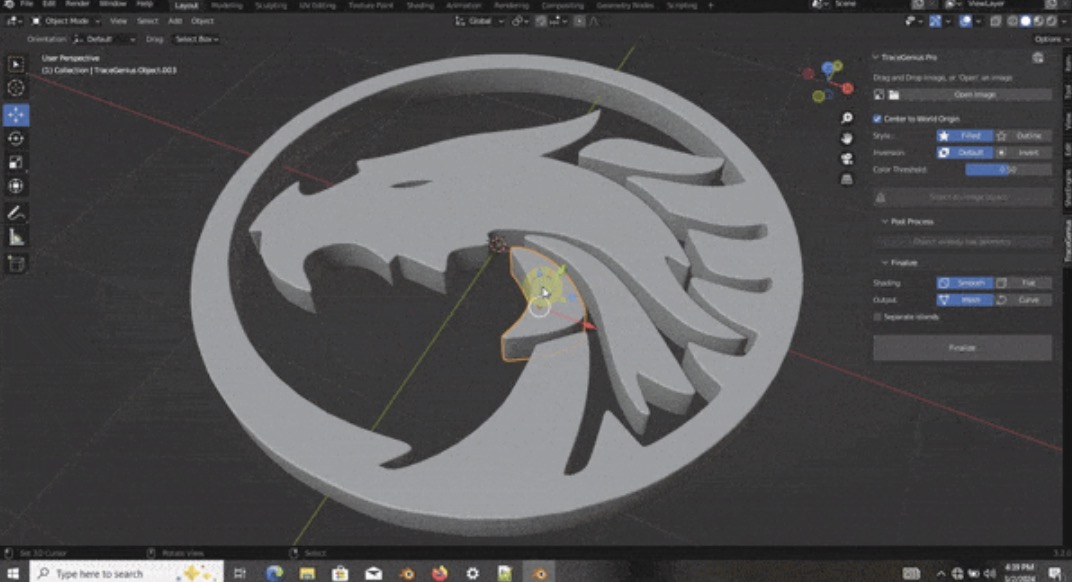The image size is (1072, 582).
Task: Open the Orientation Default dropdown
Action: point(103,40)
